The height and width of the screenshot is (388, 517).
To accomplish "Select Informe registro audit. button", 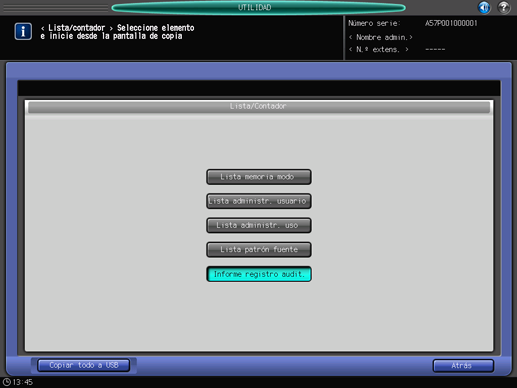I will [259, 274].
